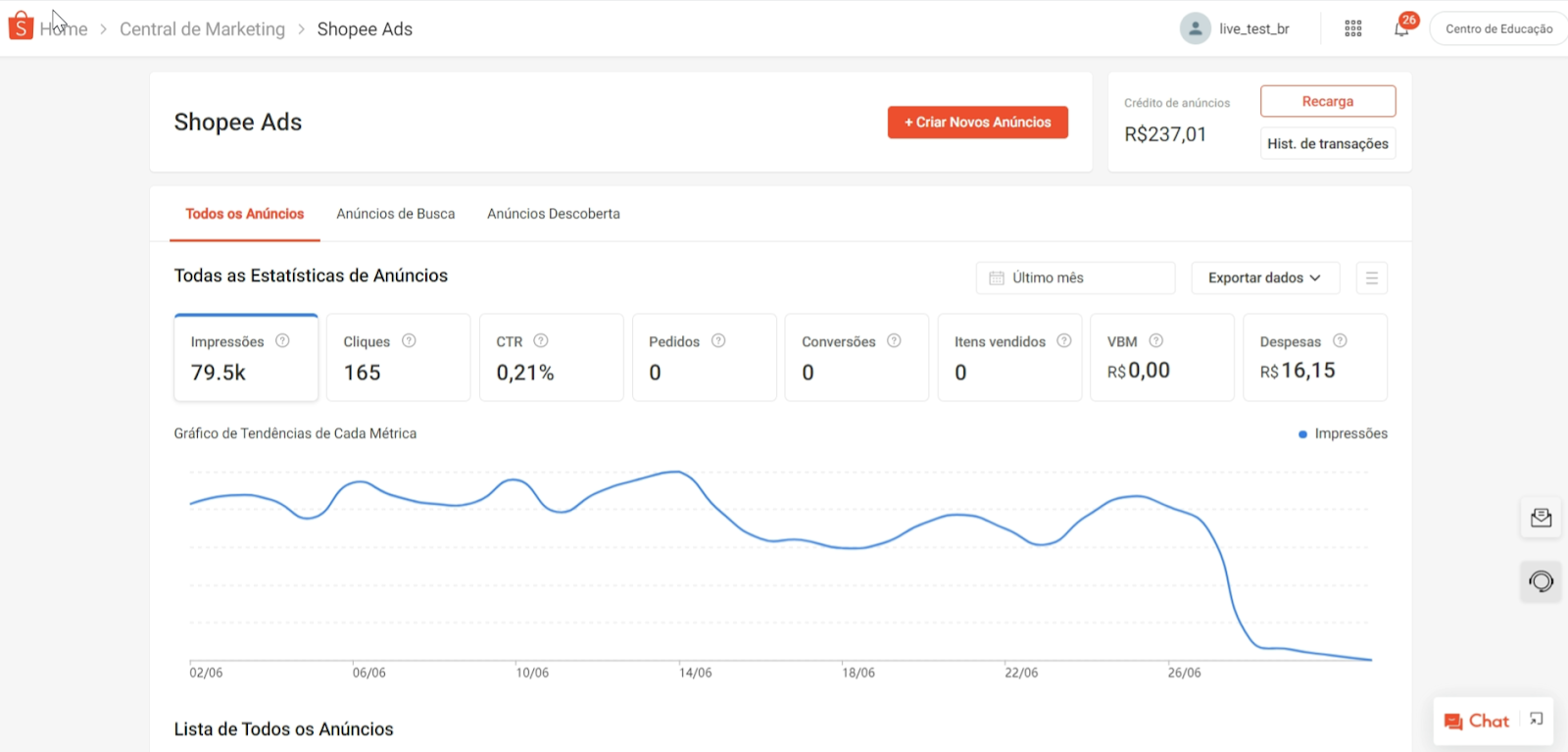Switch to the Anúncios Descoberta tab

point(554,214)
